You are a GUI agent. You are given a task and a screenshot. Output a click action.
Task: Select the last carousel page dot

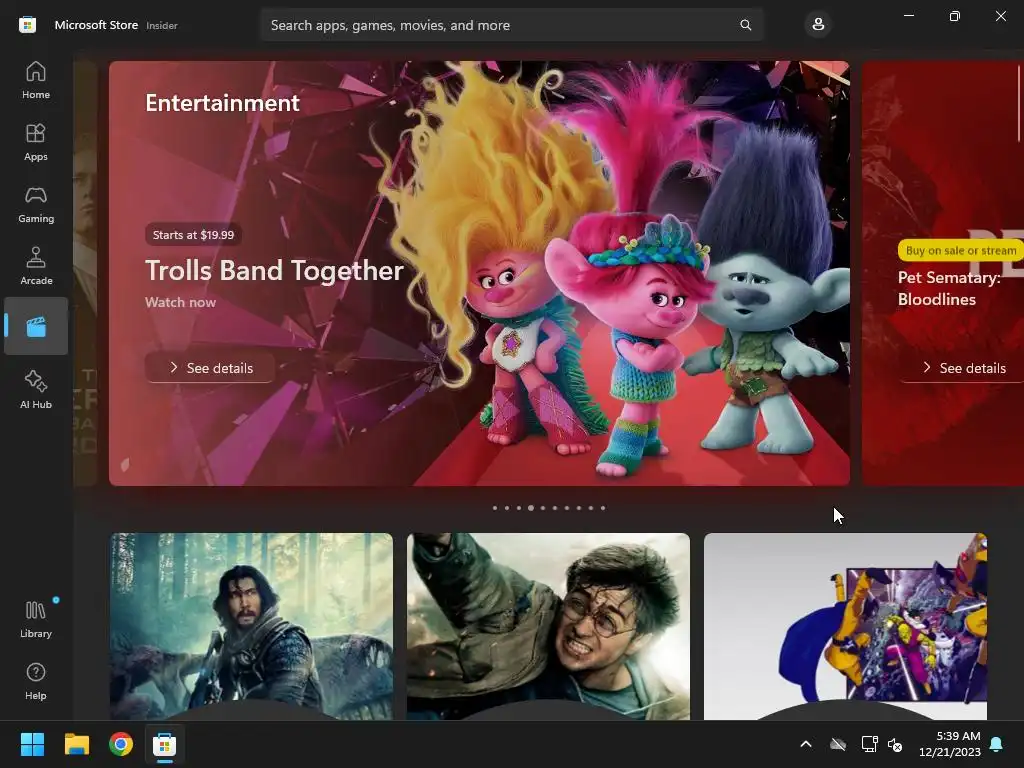click(603, 507)
